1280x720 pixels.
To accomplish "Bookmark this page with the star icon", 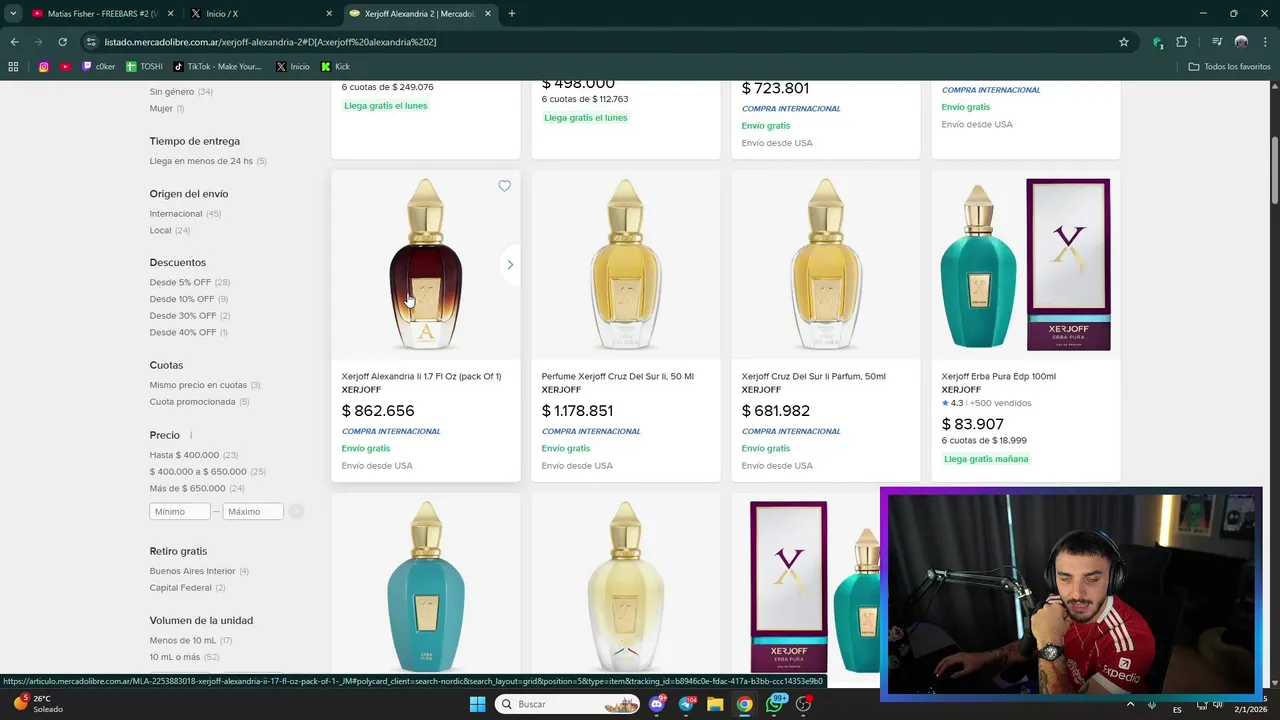I will [x=1124, y=42].
